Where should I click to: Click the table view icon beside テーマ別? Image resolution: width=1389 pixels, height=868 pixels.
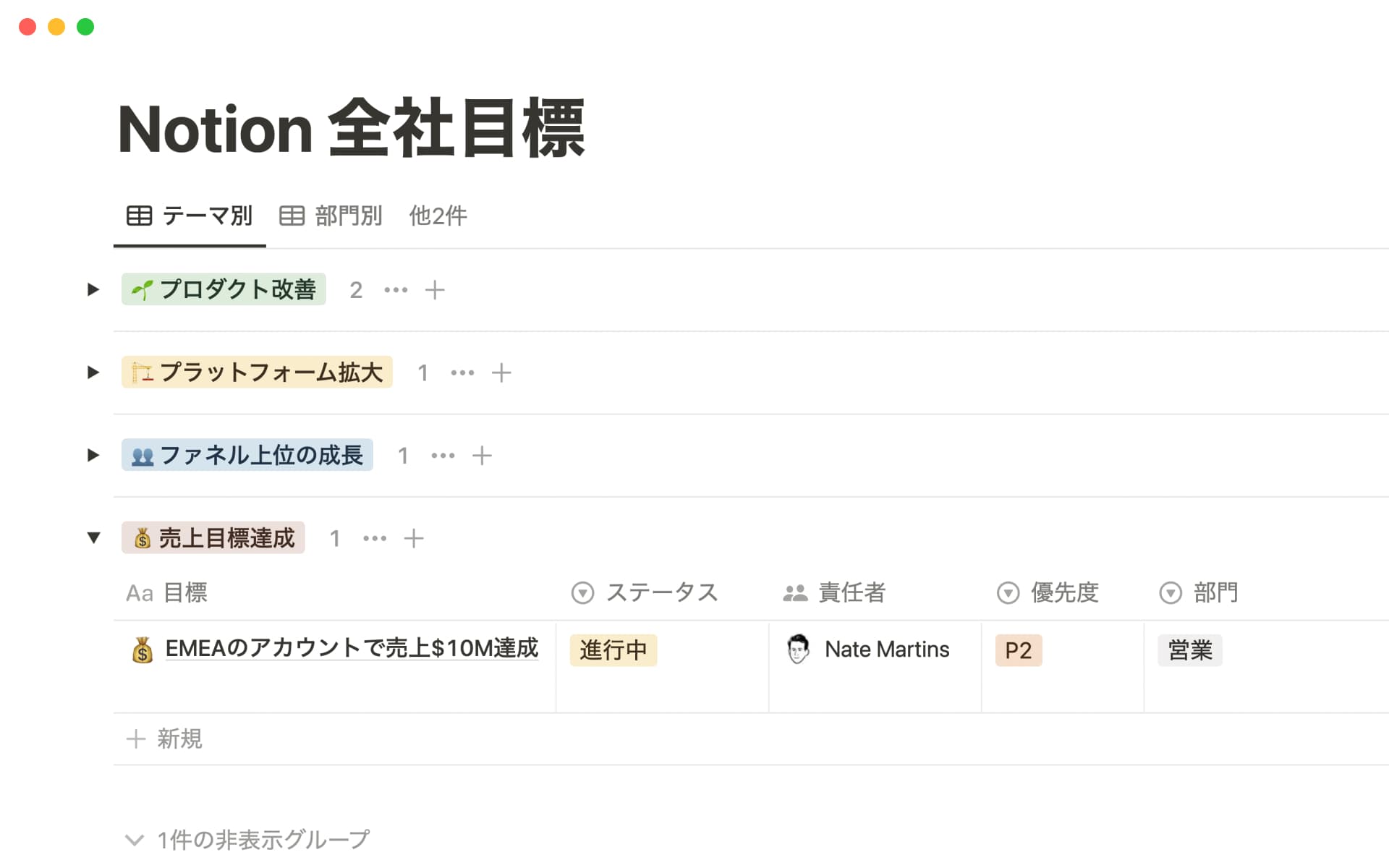tap(139, 216)
